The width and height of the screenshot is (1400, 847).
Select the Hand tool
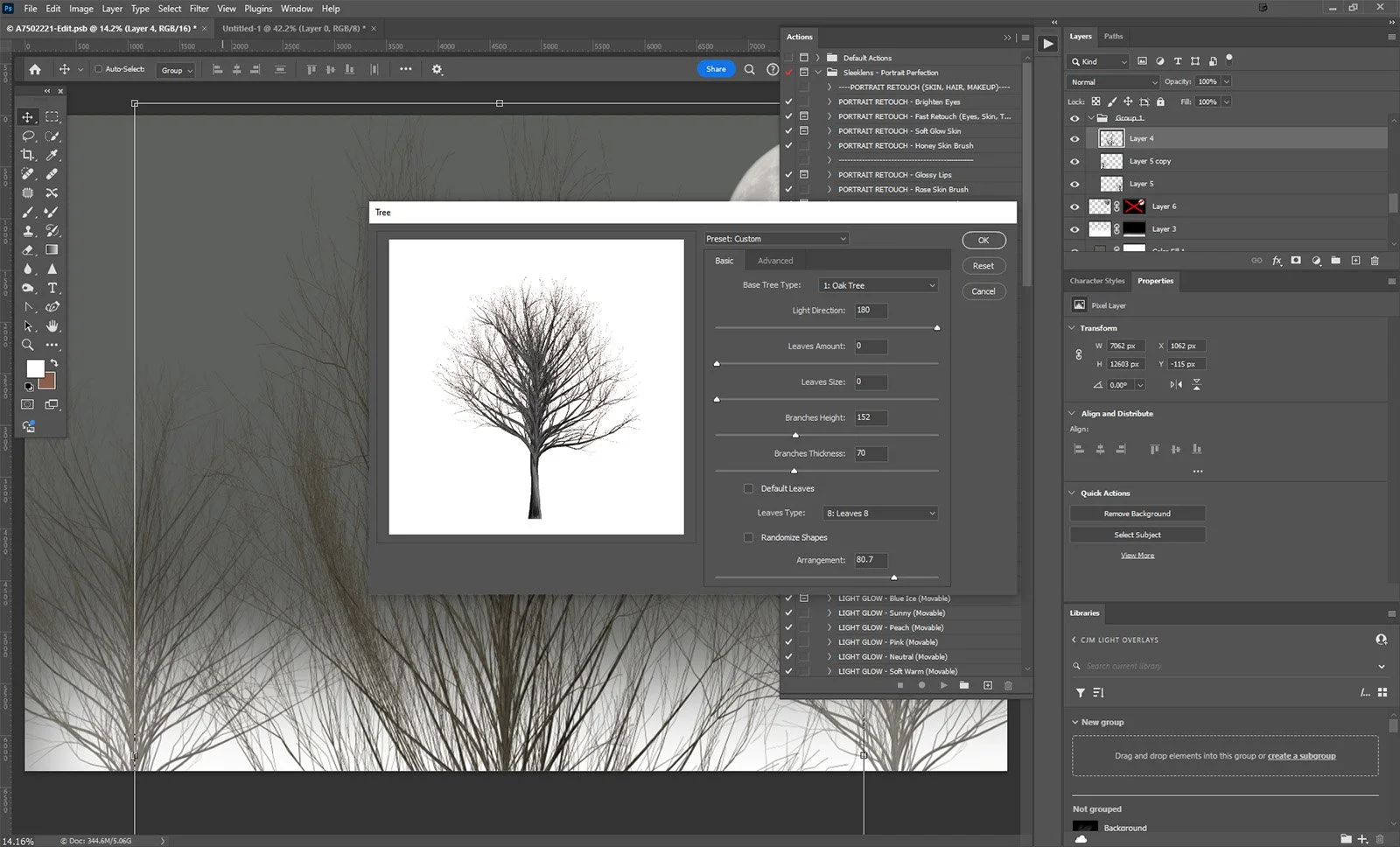click(52, 326)
